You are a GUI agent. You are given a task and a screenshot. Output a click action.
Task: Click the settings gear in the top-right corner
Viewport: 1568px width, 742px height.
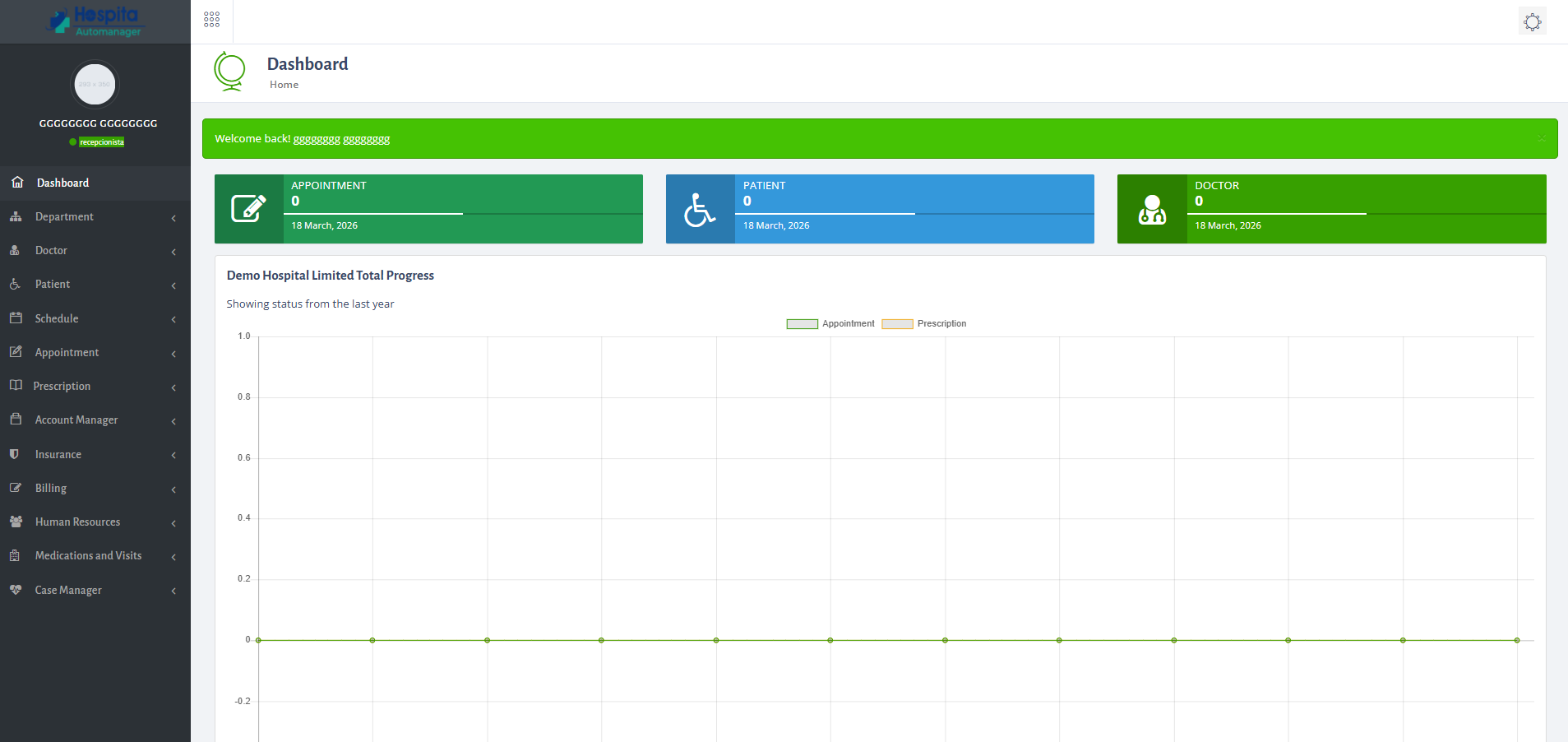point(1531,21)
